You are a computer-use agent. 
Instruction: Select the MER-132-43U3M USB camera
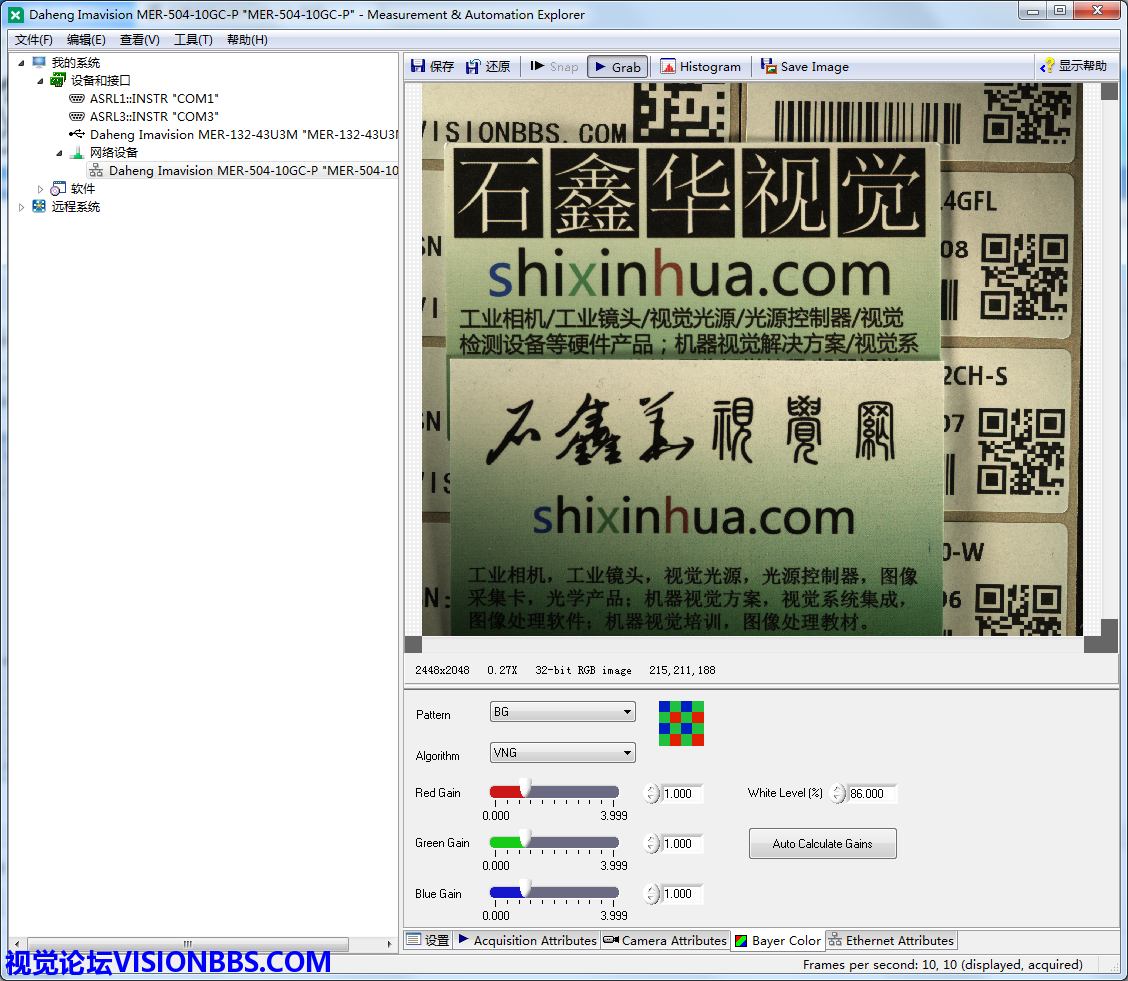click(x=240, y=135)
